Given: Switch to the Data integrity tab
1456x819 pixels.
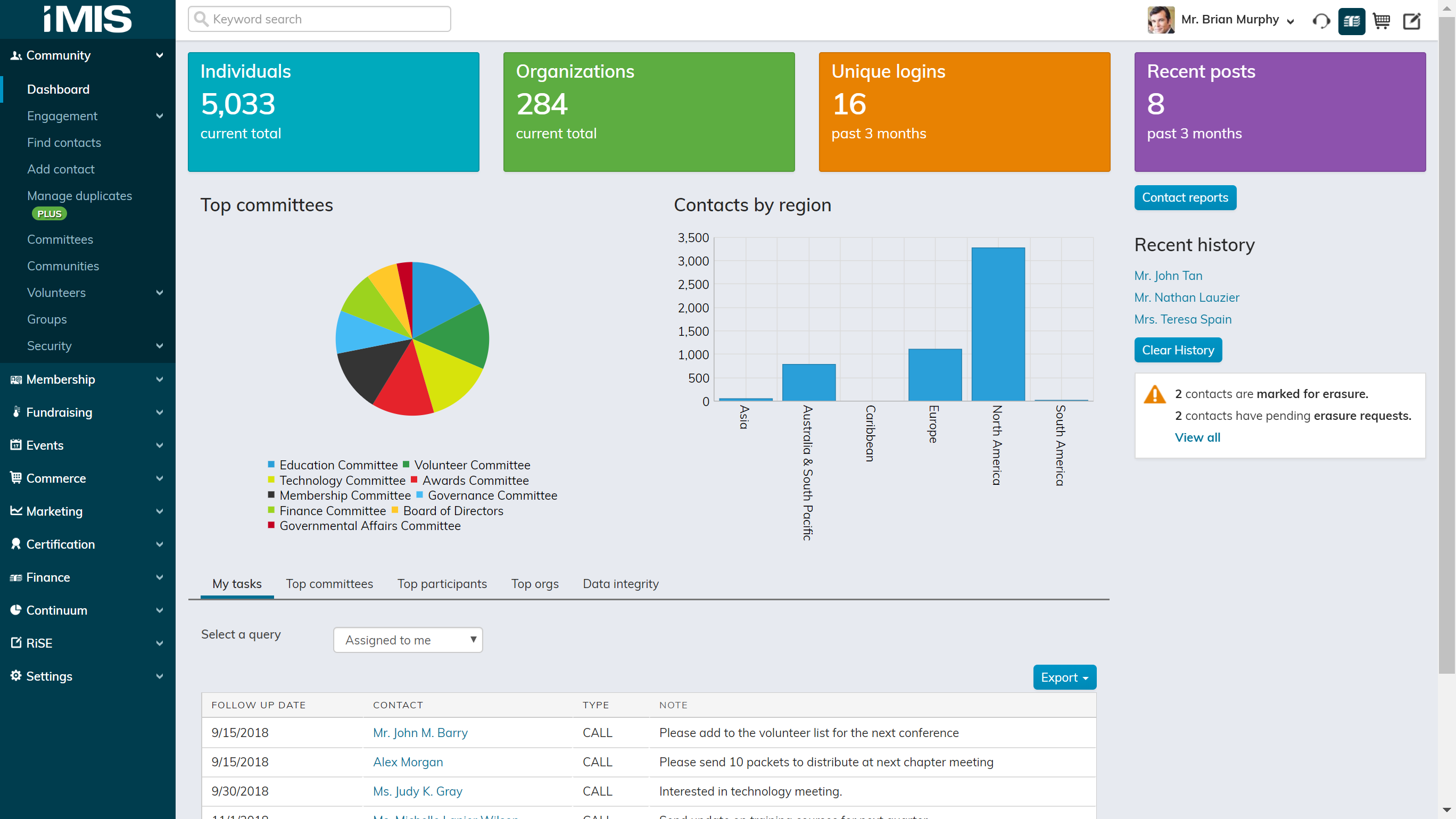Looking at the screenshot, I should pyautogui.click(x=620, y=584).
